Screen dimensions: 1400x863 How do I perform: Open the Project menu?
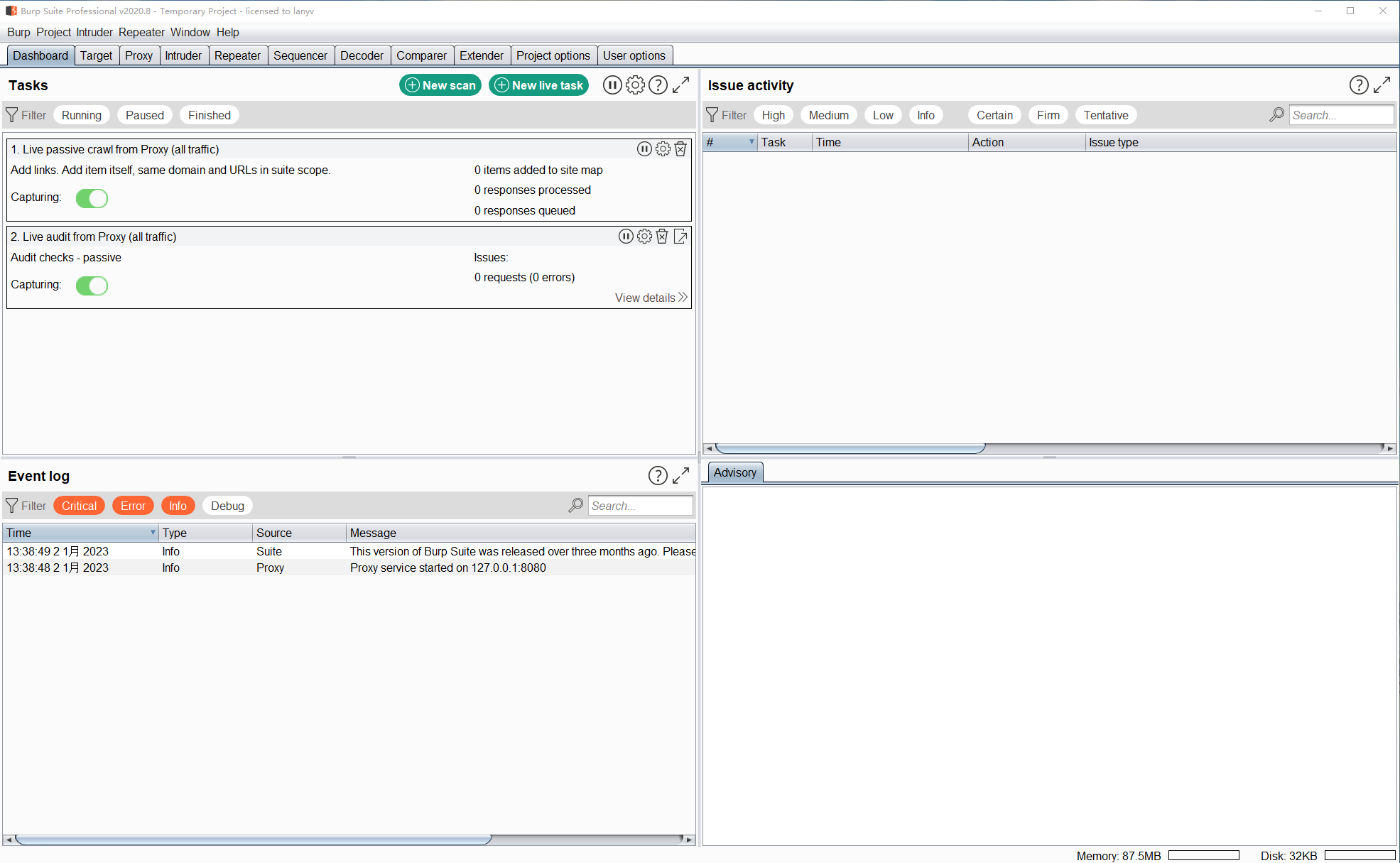(x=53, y=32)
